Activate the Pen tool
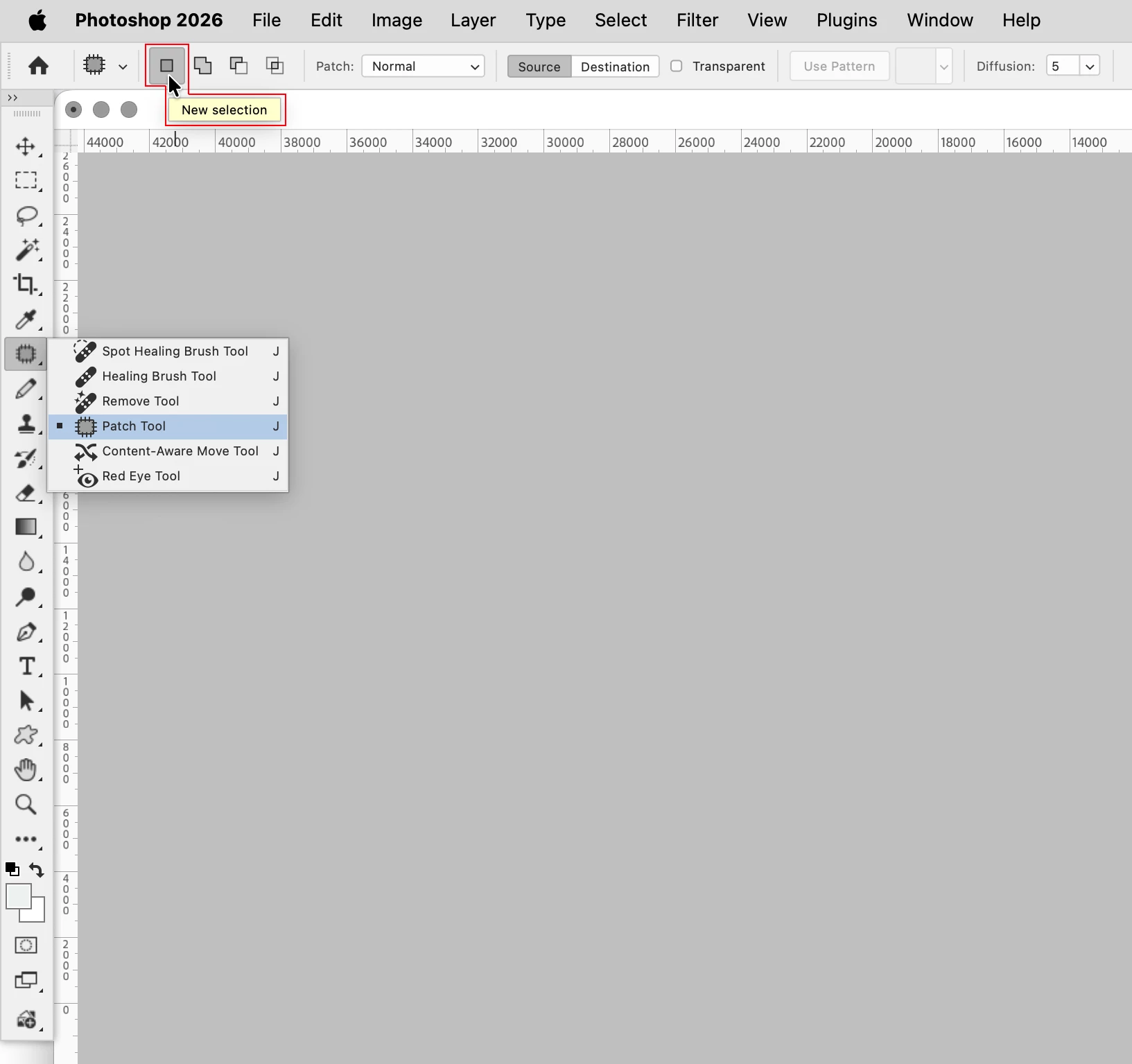 click(x=26, y=631)
